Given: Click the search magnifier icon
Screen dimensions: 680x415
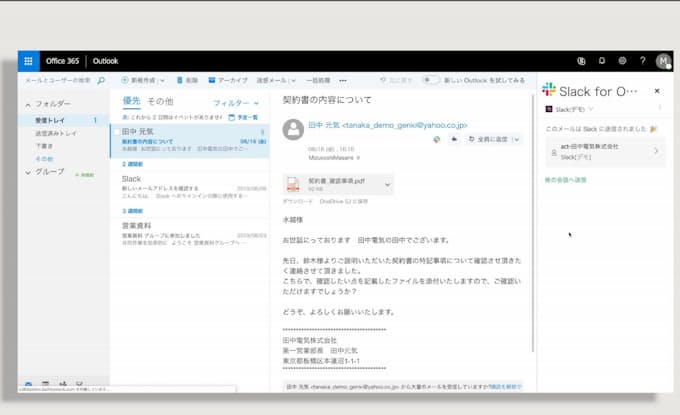Looking at the screenshot, I should (100, 80).
